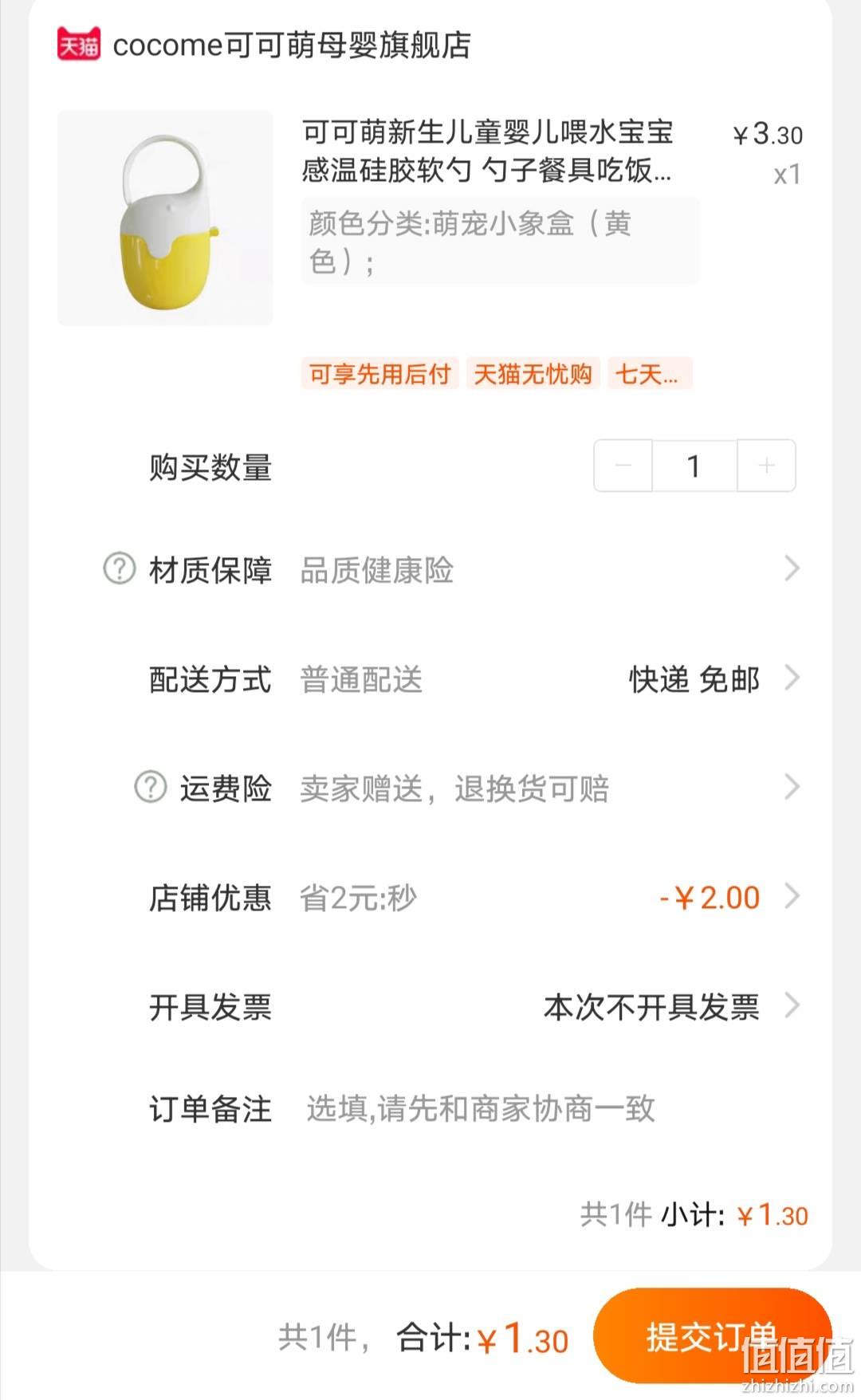
Task: View the yellow elephant box product image
Action: (x=165, y=218)
